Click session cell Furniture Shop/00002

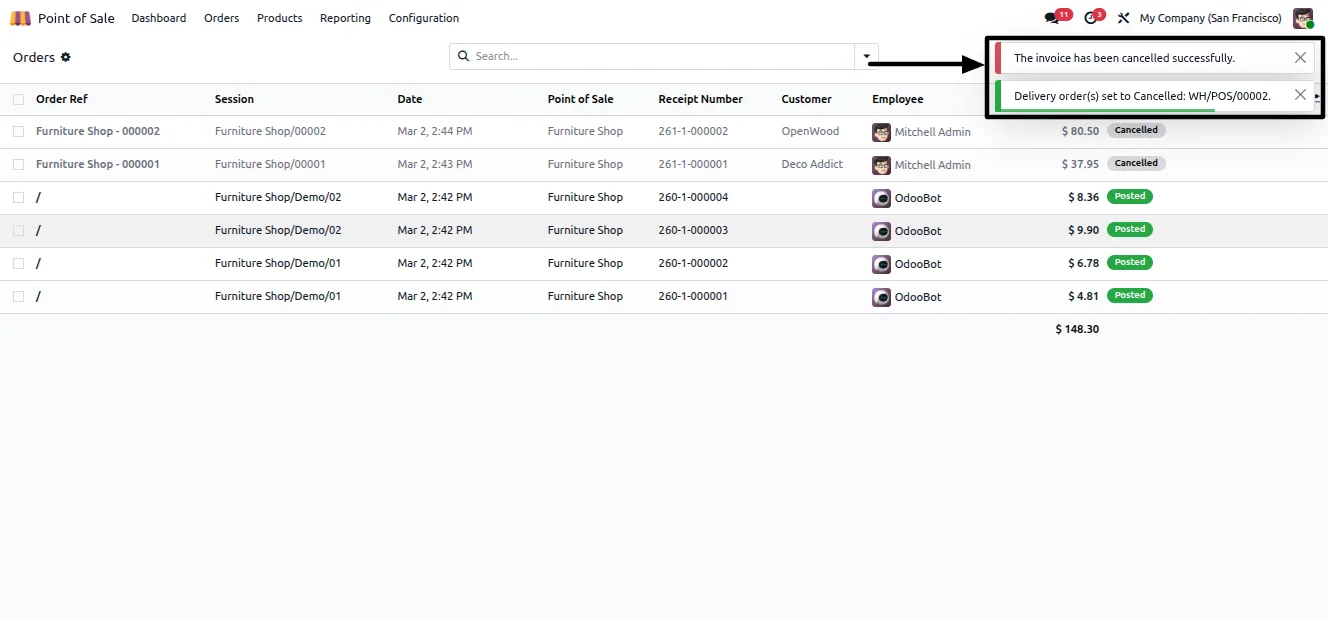click(270, 131)
